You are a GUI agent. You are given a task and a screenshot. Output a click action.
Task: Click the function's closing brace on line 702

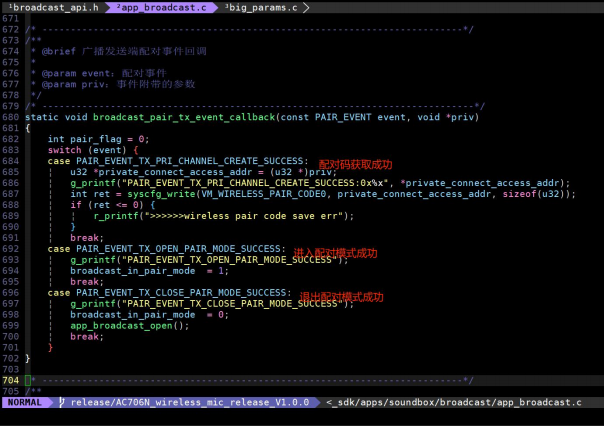click(x=27, y=359)
